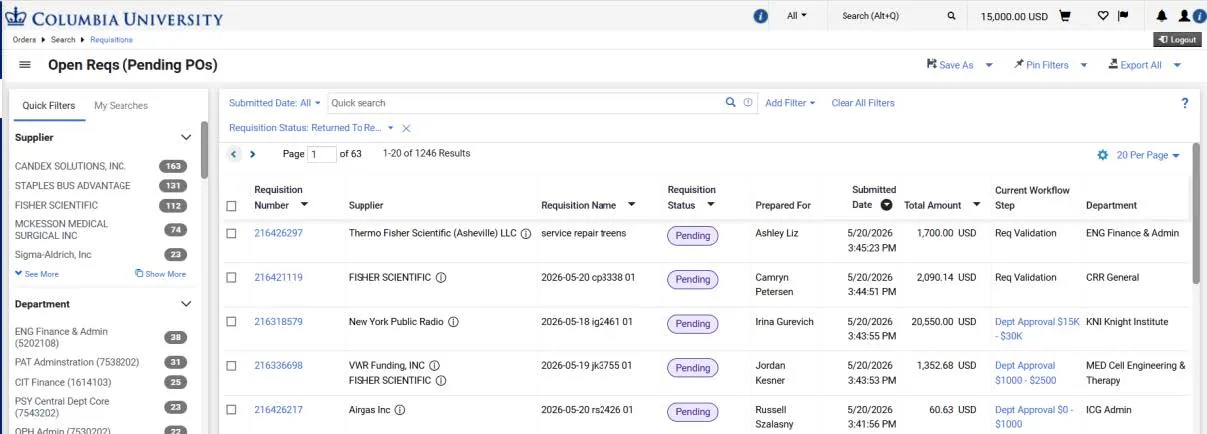Screen dimensions: 1207x434
Task: Open the user profile icon
Action: (x=1184, y=16)
